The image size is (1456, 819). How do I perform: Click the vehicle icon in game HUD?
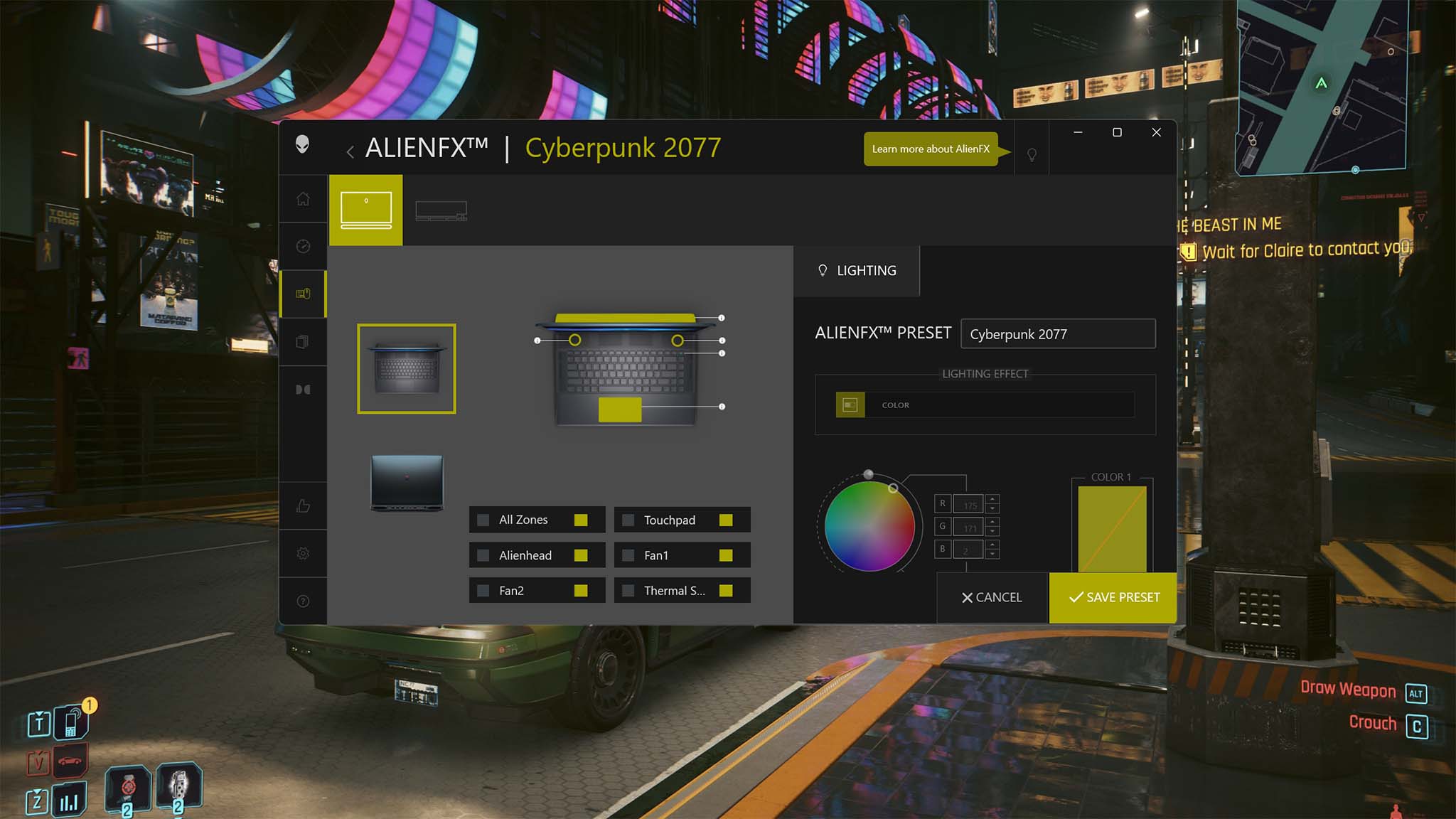[x=70, y=761]
